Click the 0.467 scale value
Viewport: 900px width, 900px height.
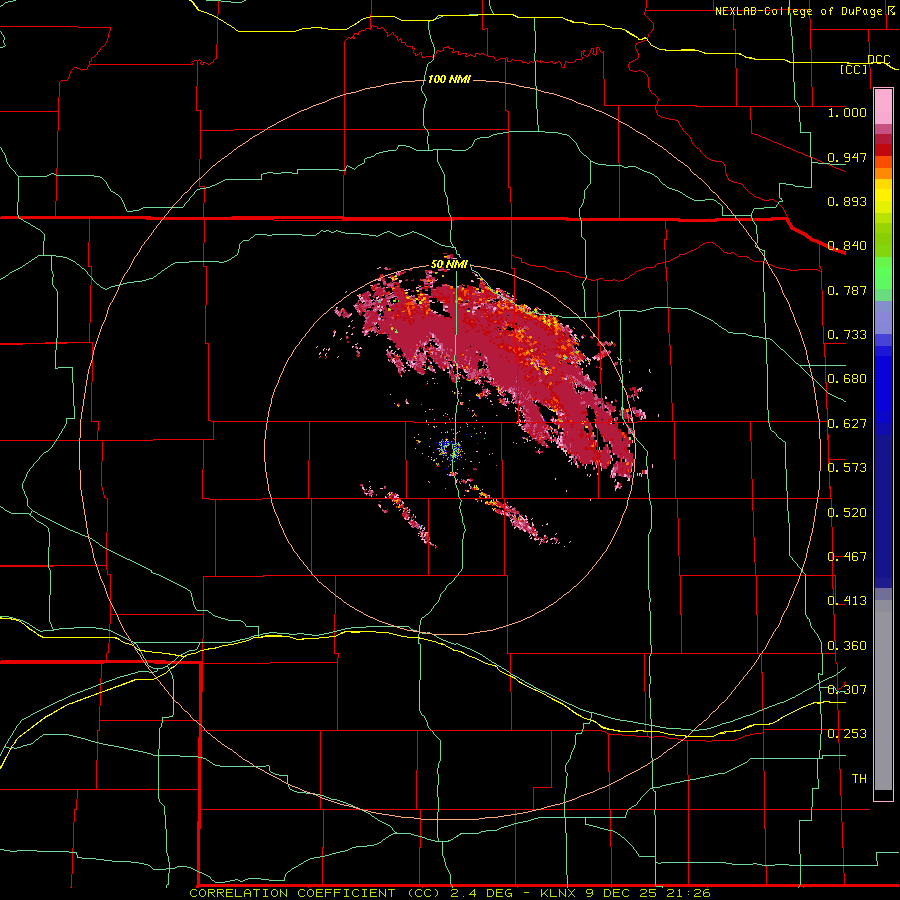click(x=847, y=557)
